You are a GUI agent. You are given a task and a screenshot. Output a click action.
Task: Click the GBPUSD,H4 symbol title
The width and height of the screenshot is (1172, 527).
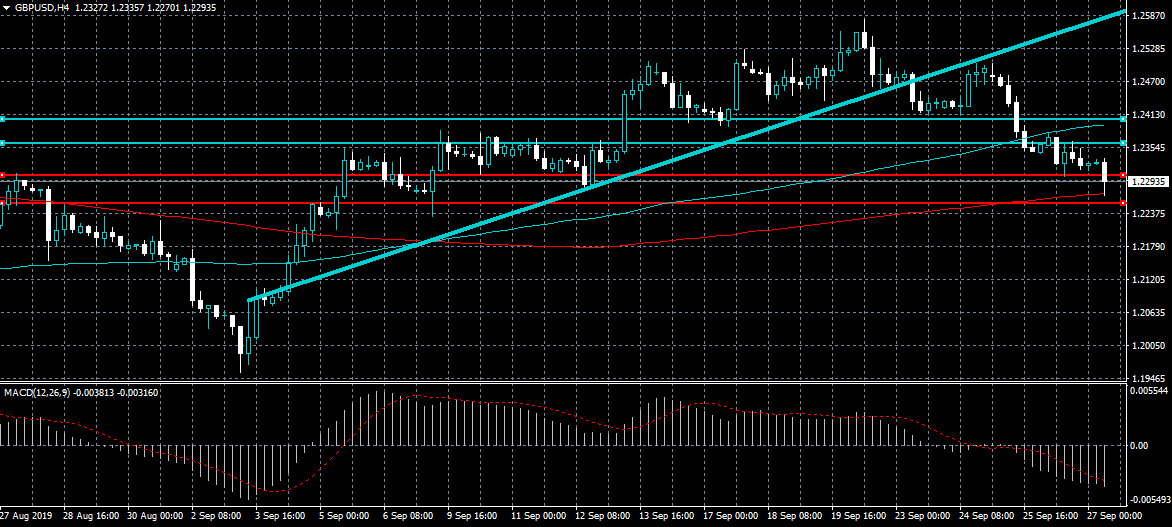41,7
